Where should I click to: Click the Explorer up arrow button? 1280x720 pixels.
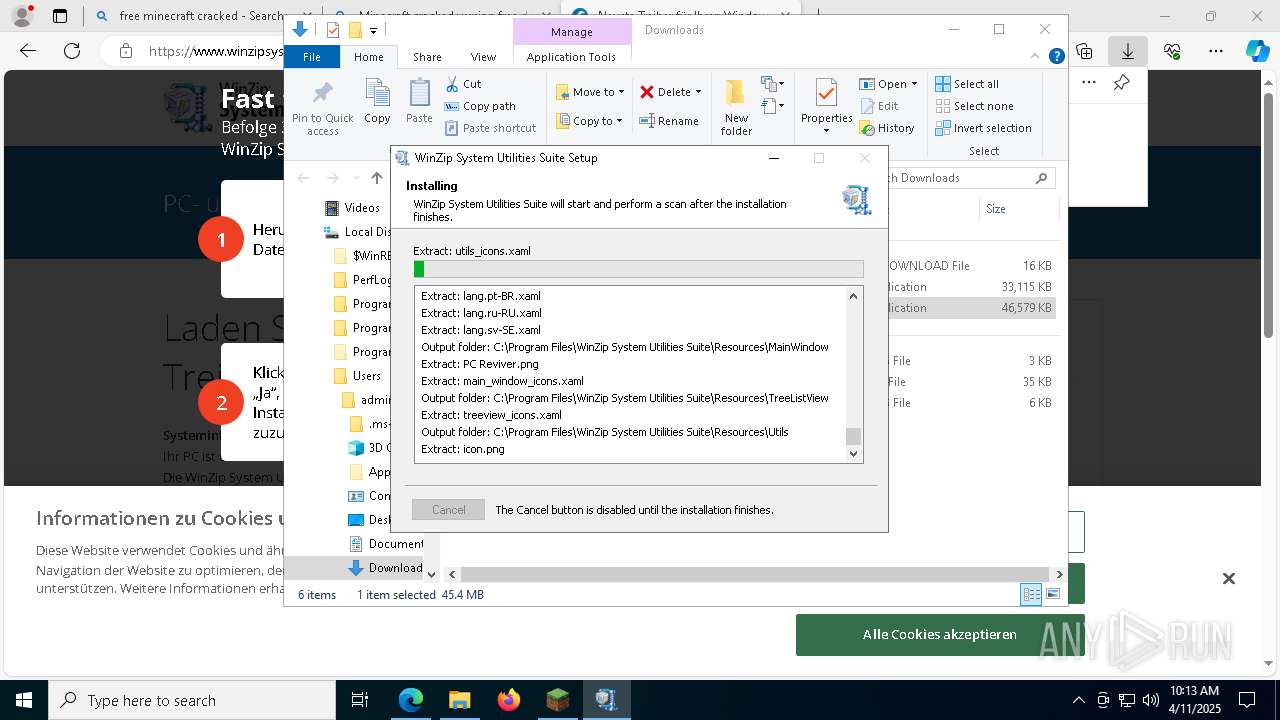[x=377, y=178]
